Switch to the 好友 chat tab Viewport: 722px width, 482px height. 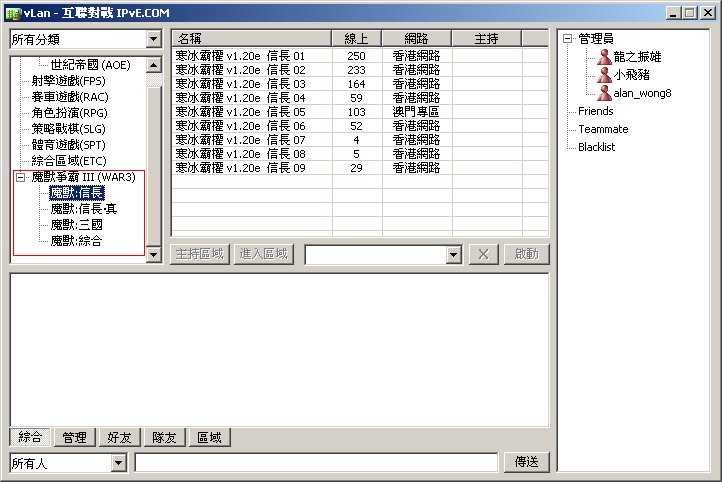[119, 437]
